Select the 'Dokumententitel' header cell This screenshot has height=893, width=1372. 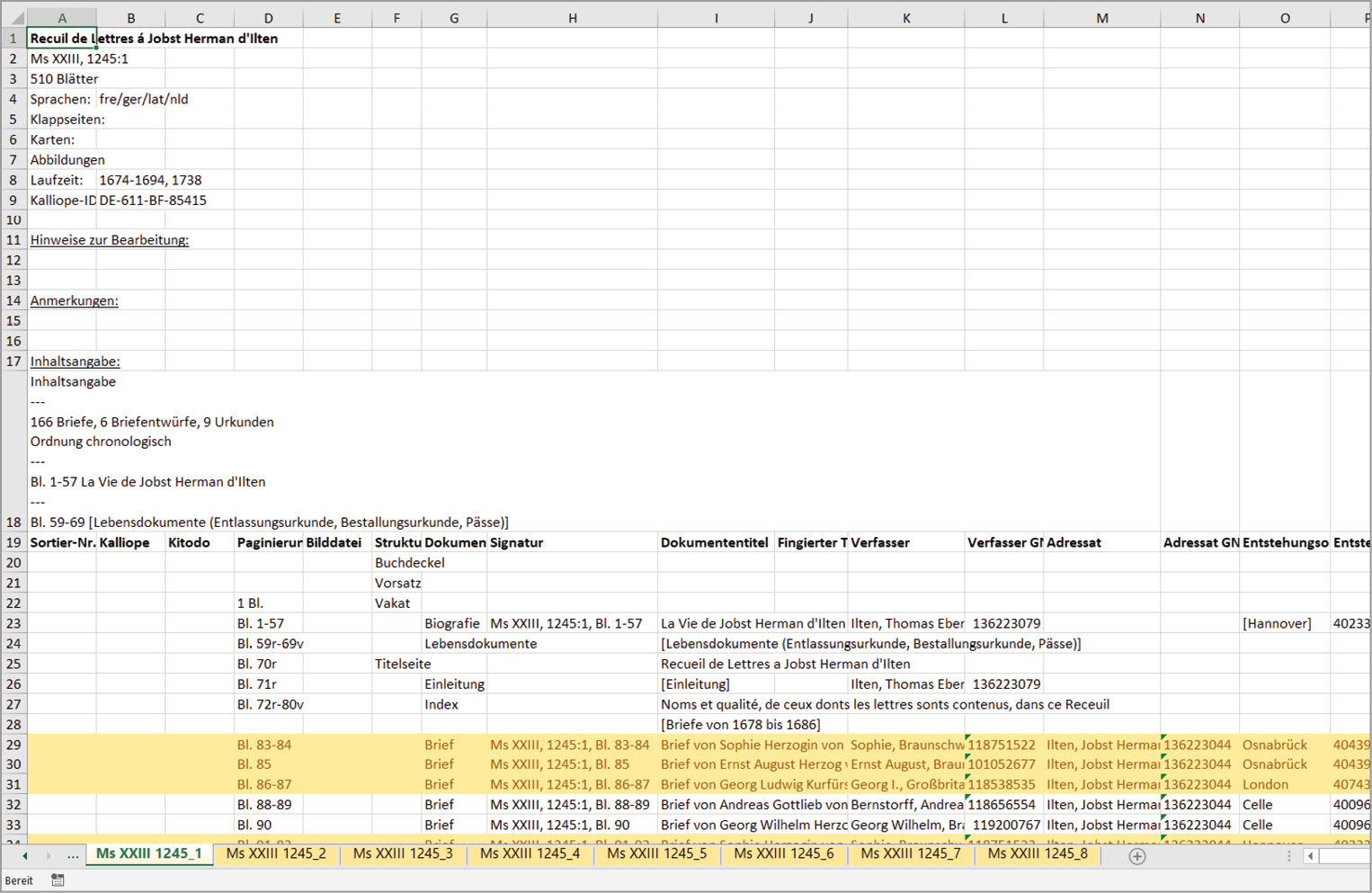(716, 542)
